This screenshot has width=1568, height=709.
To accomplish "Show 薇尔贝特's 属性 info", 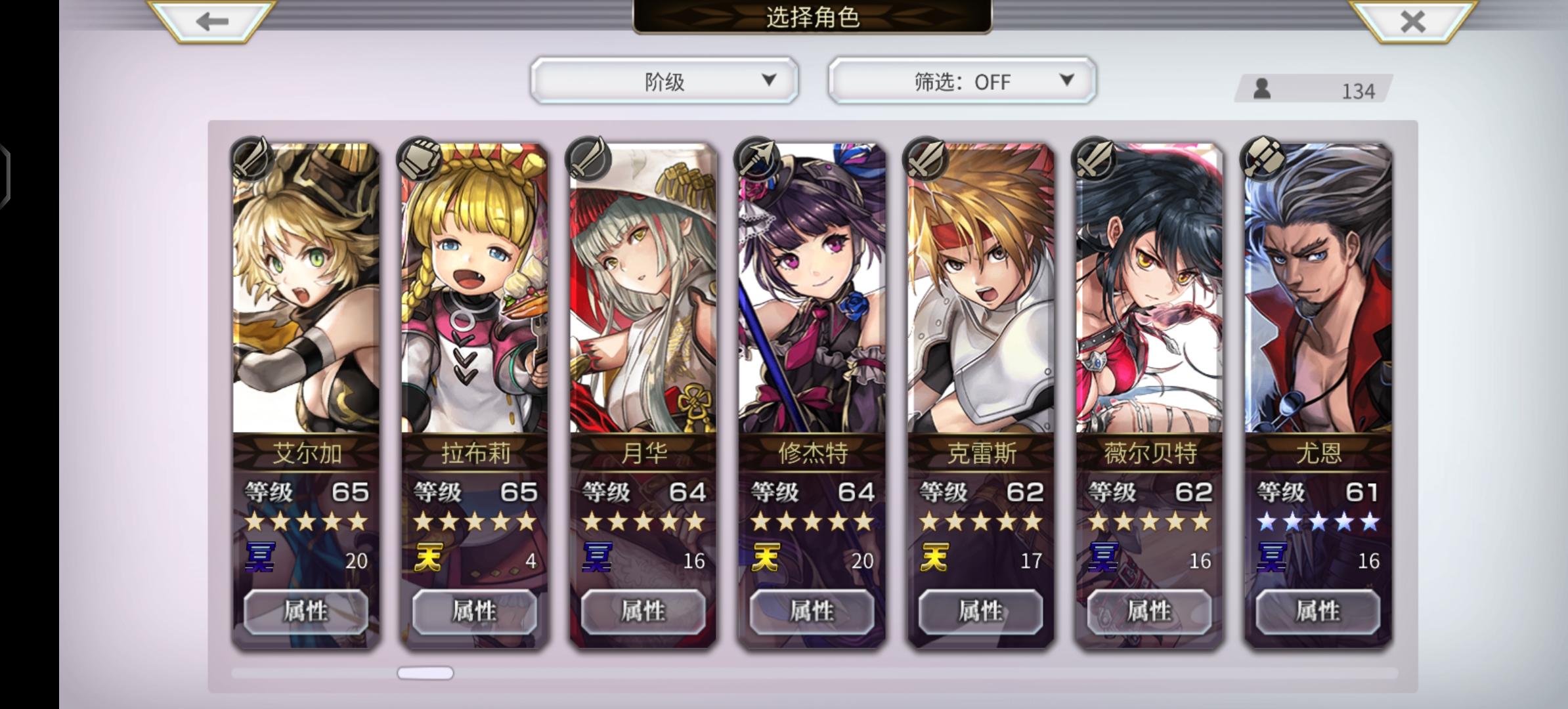I will [1149, 611].
